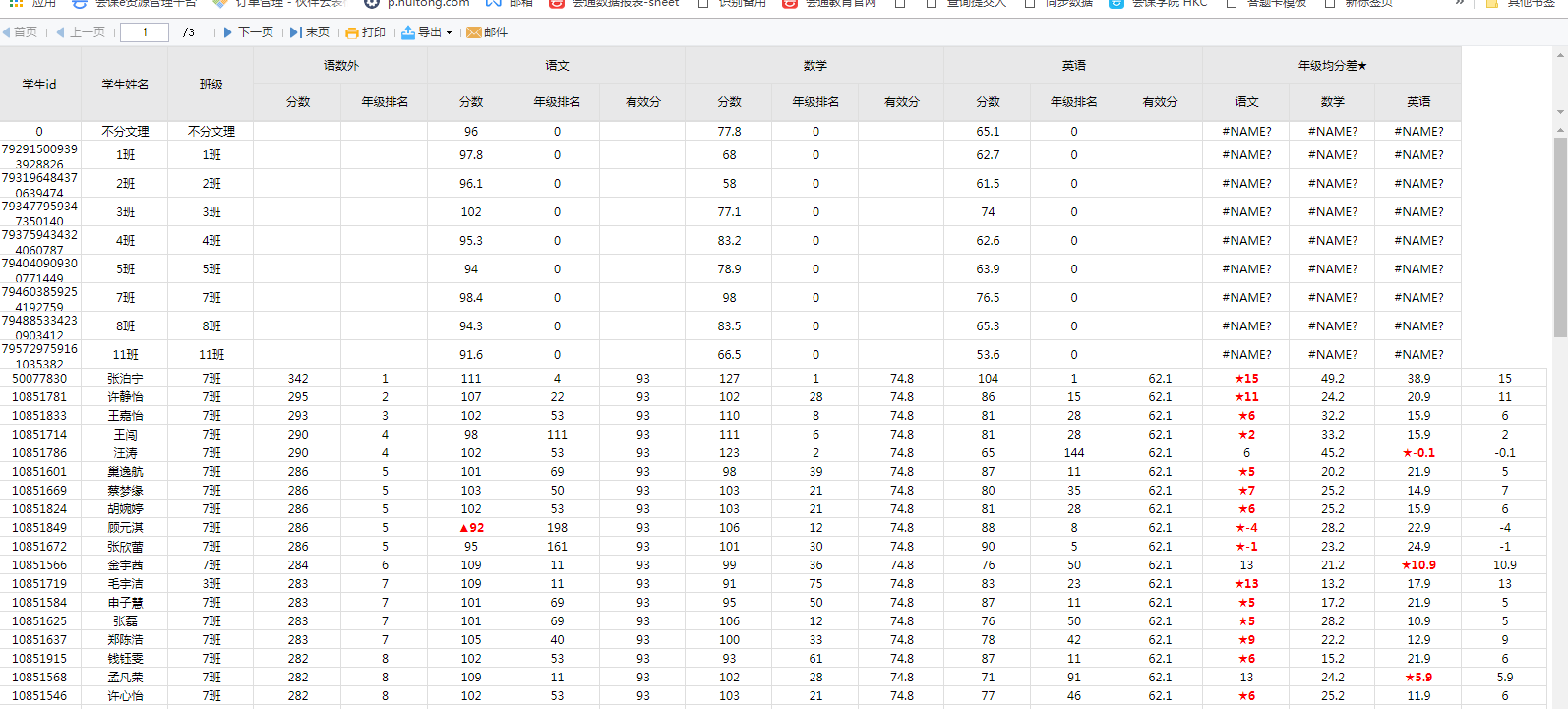Viewport: 1568px width, 709px height.
Task: Click the vertical scrollbar thumb
Action: [x=1560, y=237]
